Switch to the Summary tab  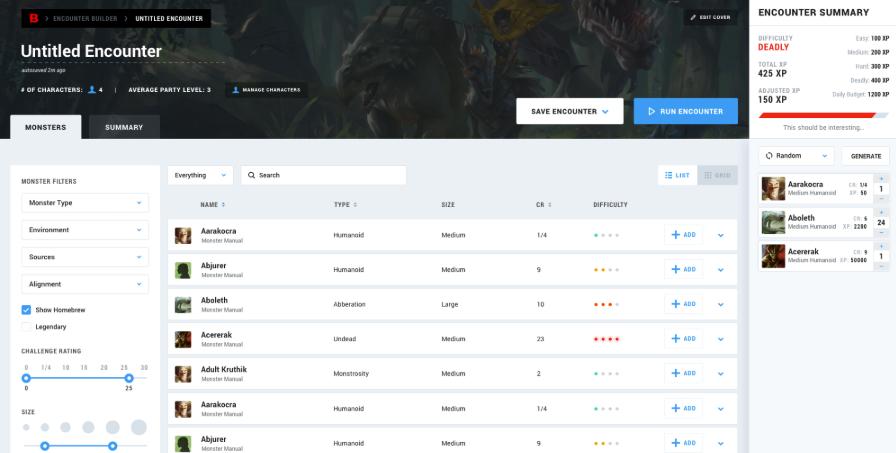[124, 127]
